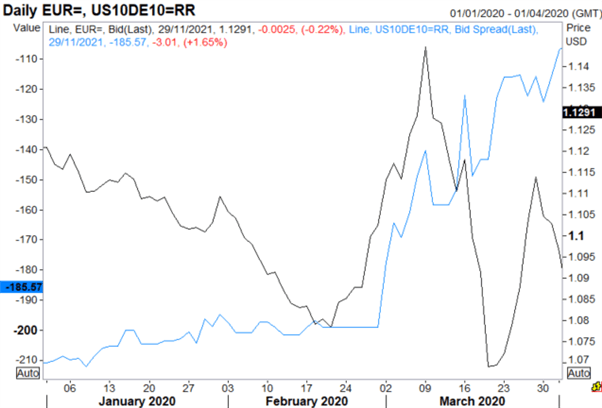Viewport: 602px width, 408px height.
Task: Click the 1.14 right axis tick label
Action: (x=579, y=66)
